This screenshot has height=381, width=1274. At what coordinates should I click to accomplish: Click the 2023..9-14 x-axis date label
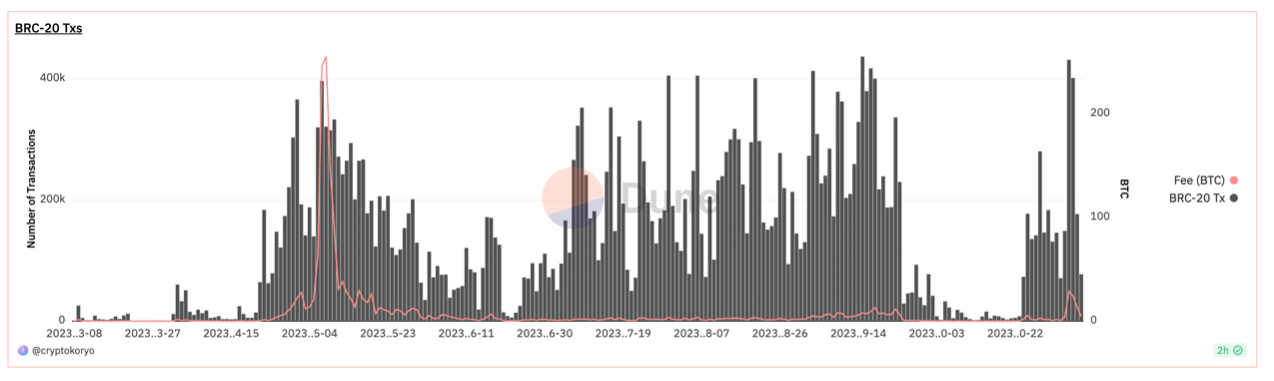point(858,333)
